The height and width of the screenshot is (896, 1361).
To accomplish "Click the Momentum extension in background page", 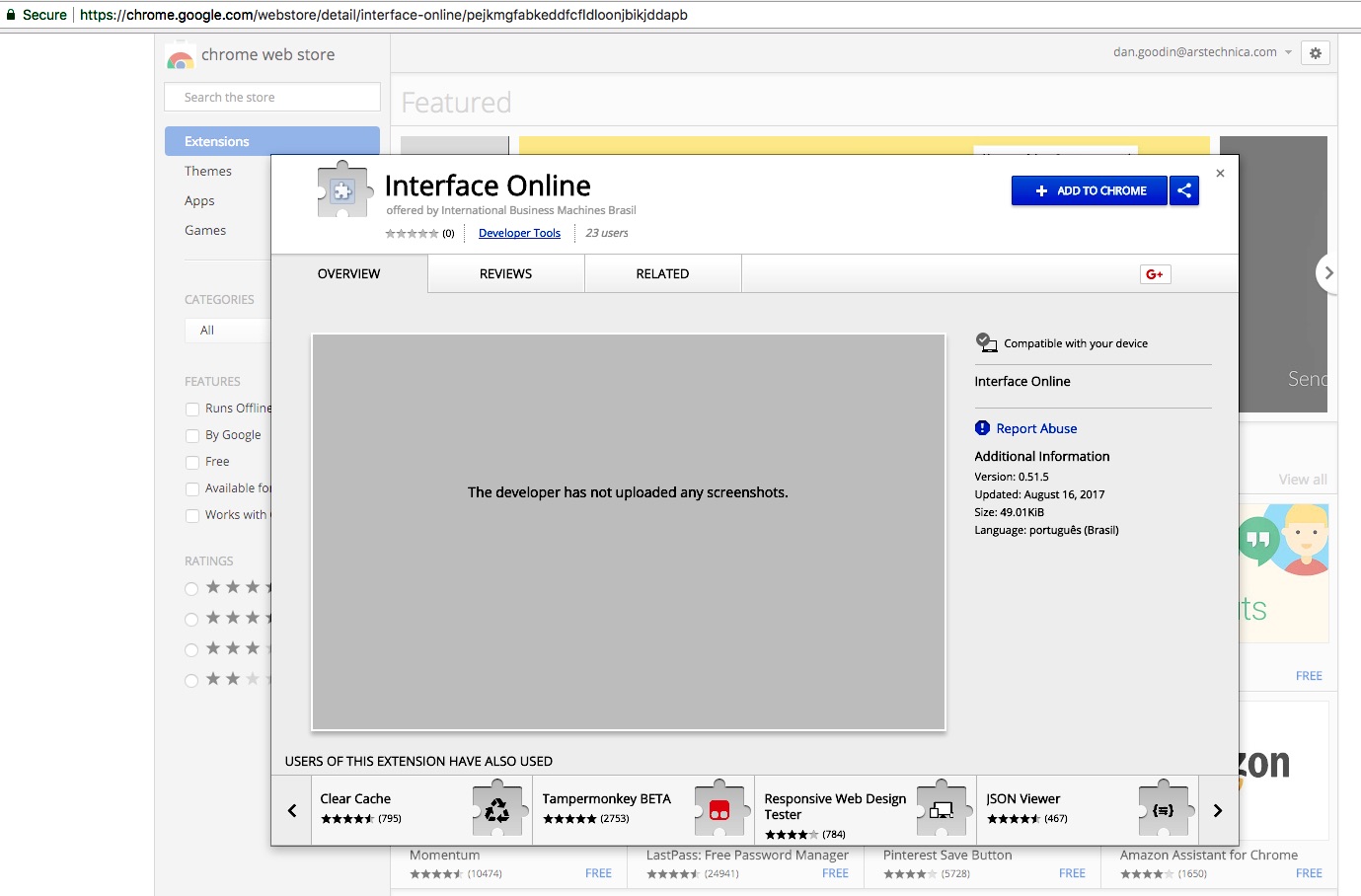I will (445, 855).
